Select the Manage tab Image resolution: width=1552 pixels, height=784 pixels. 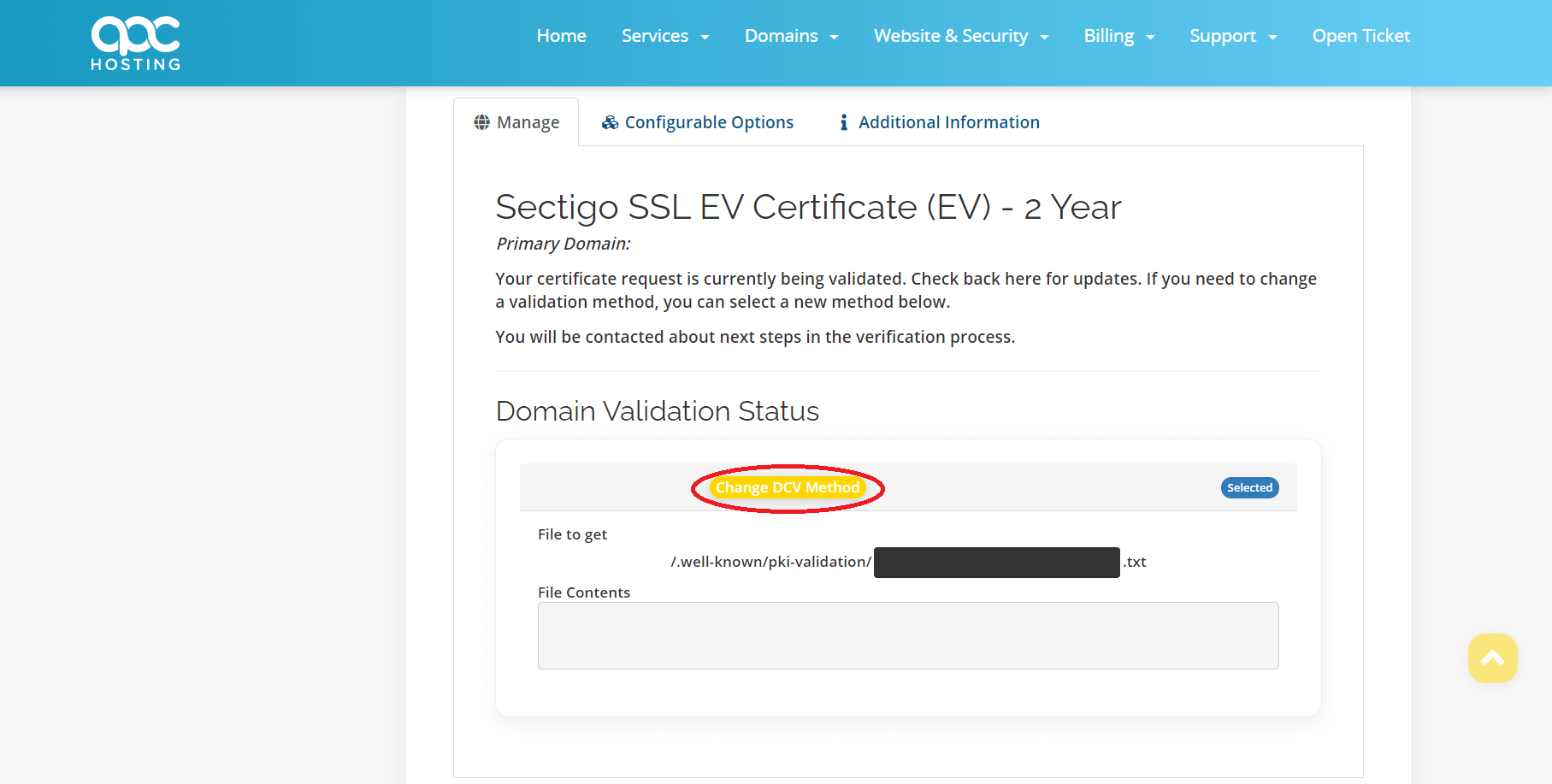(516, 122)
